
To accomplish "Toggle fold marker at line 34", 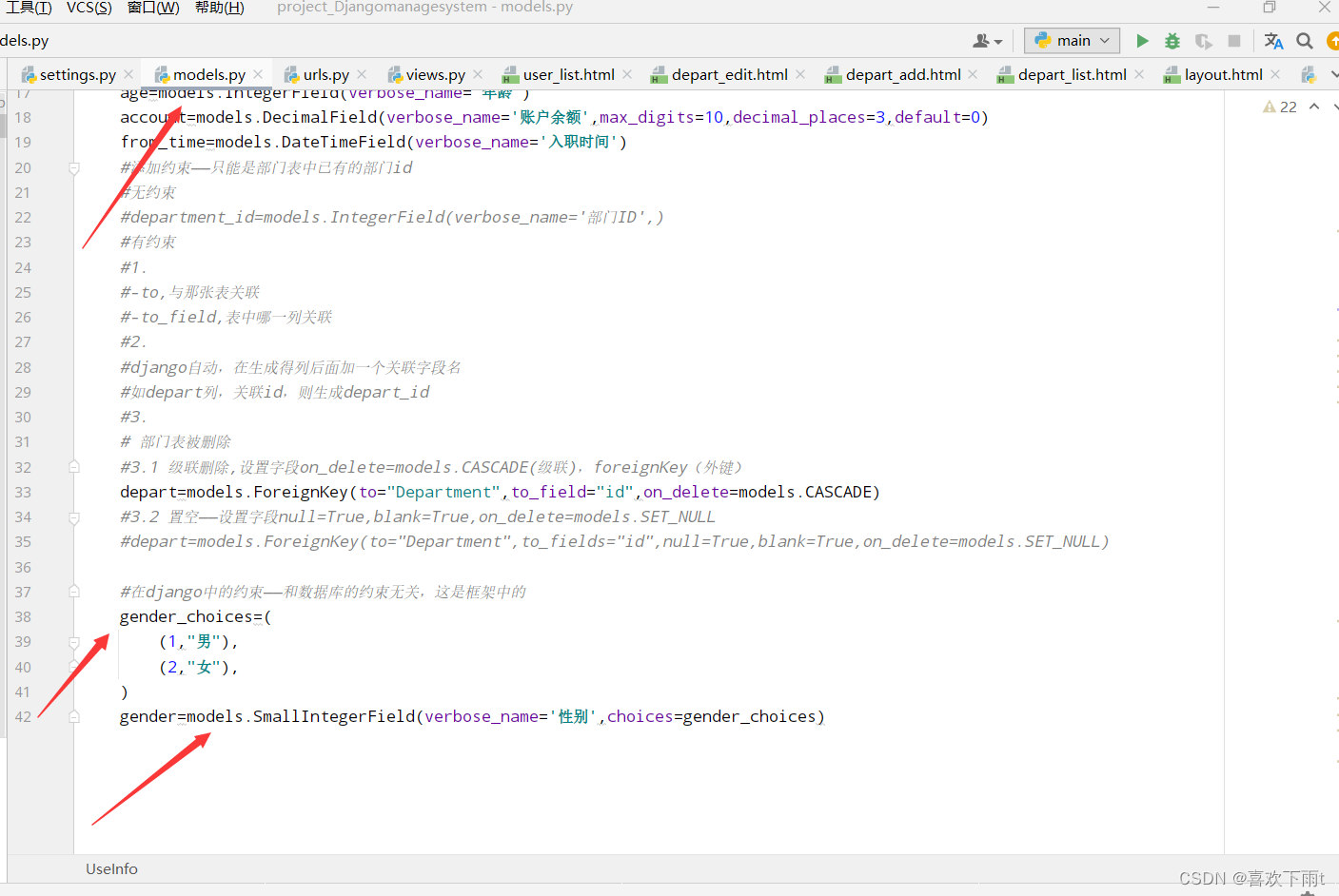I will point(74,517).
